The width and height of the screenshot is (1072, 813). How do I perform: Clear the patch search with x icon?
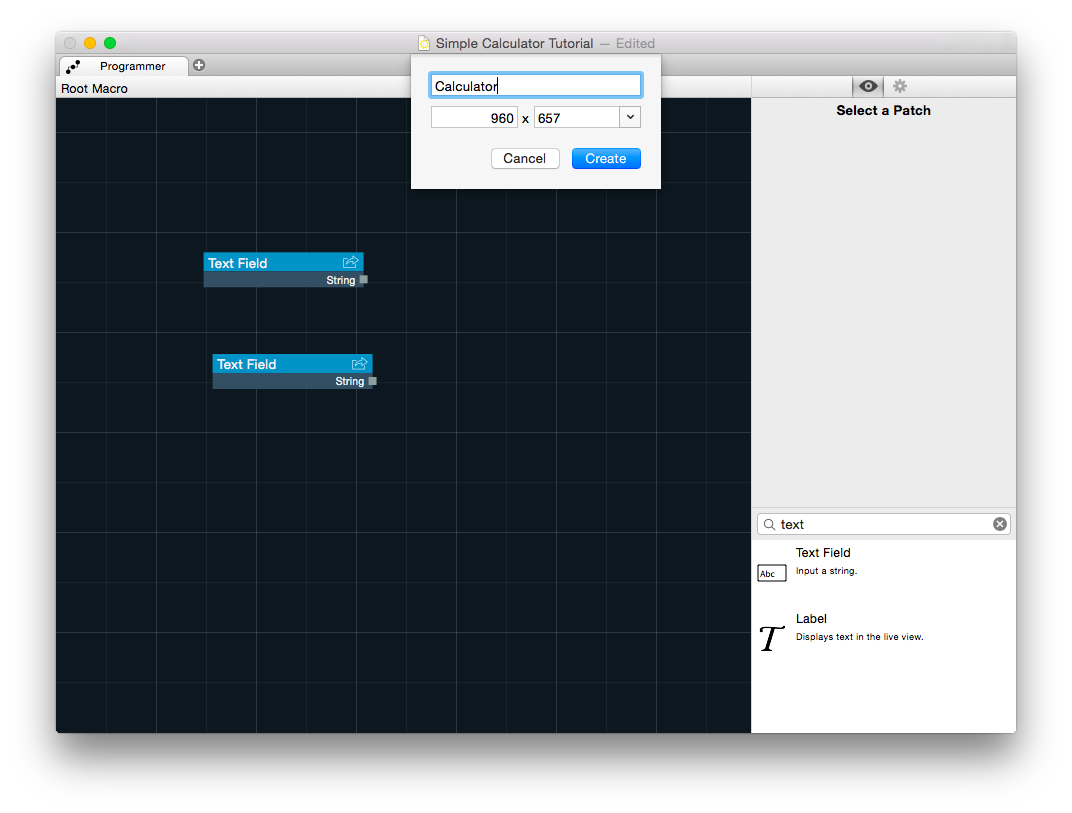1000,524
